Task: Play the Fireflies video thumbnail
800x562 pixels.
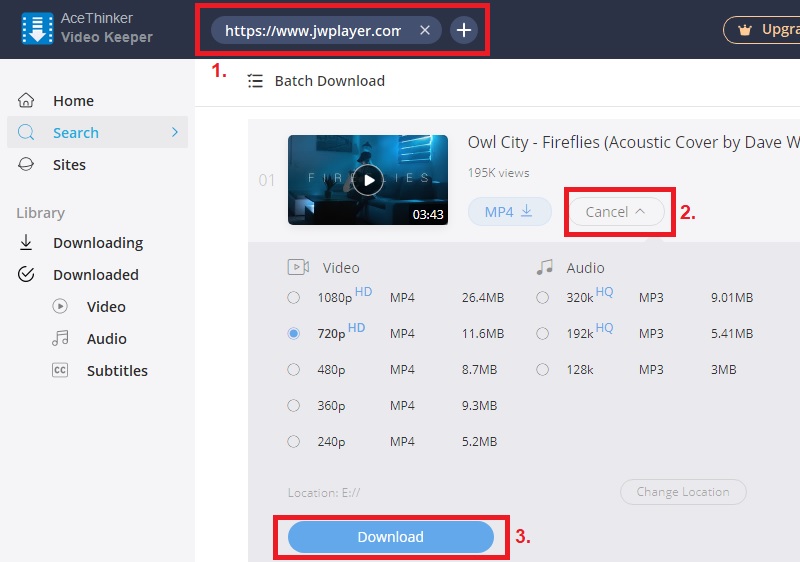Action: tap(368, 180)
